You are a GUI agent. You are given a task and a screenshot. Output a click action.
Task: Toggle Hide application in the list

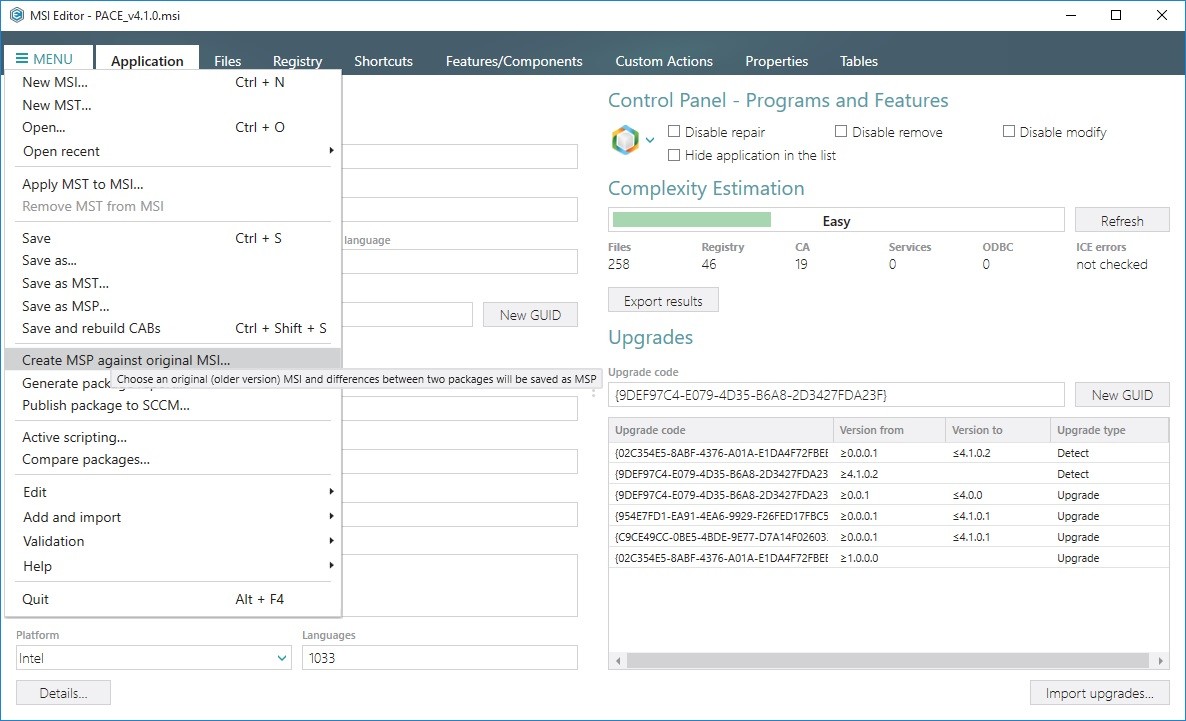[674, 155]
